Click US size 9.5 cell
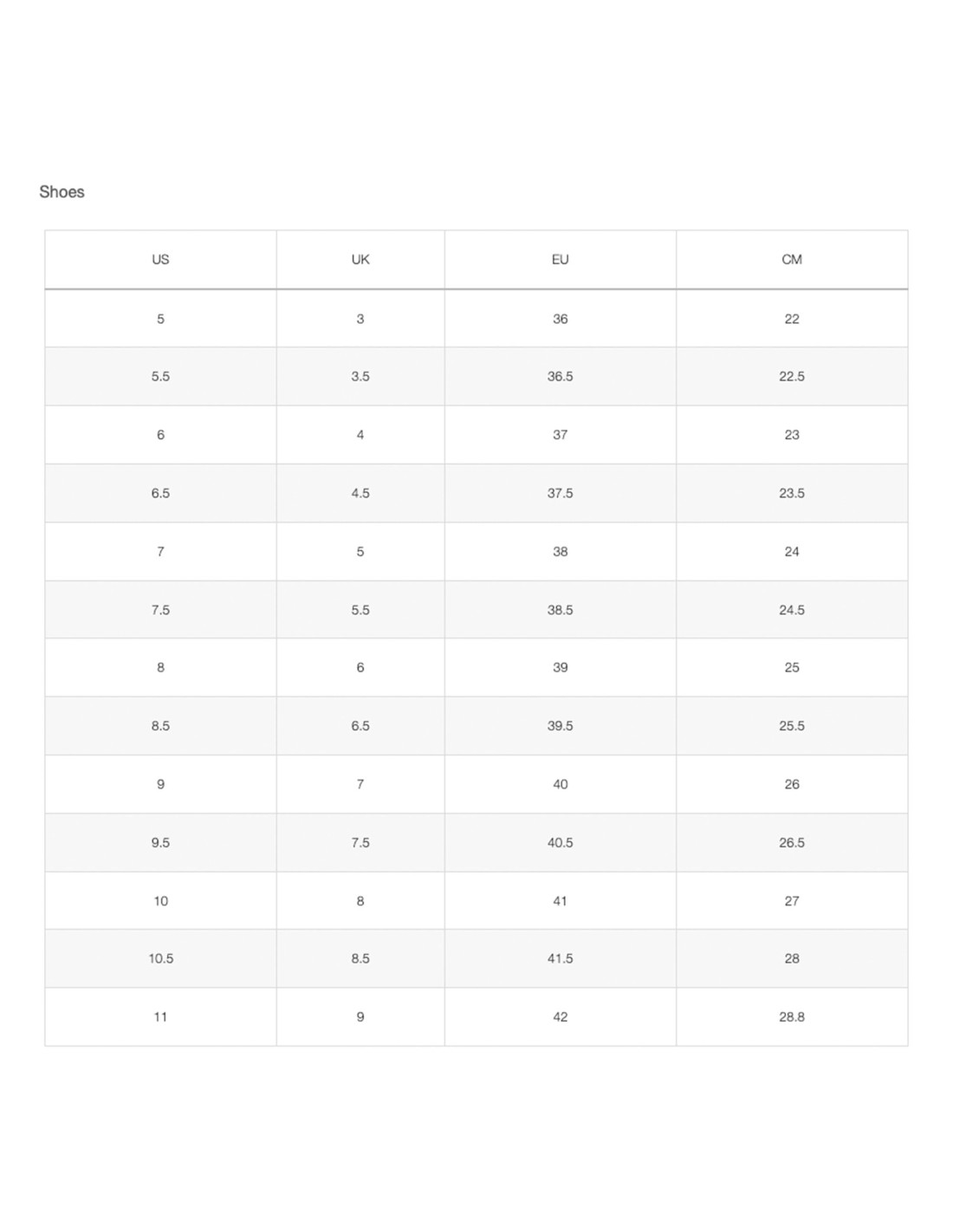This screenshot has height=1232, width=953. 160,843
